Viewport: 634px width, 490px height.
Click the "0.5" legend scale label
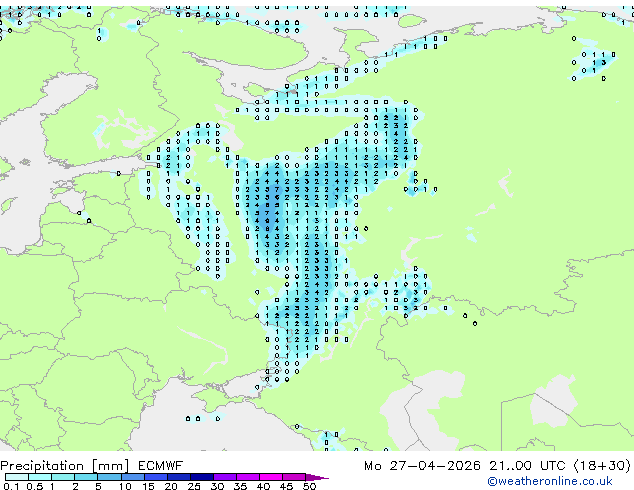click(x=35, y=486)
